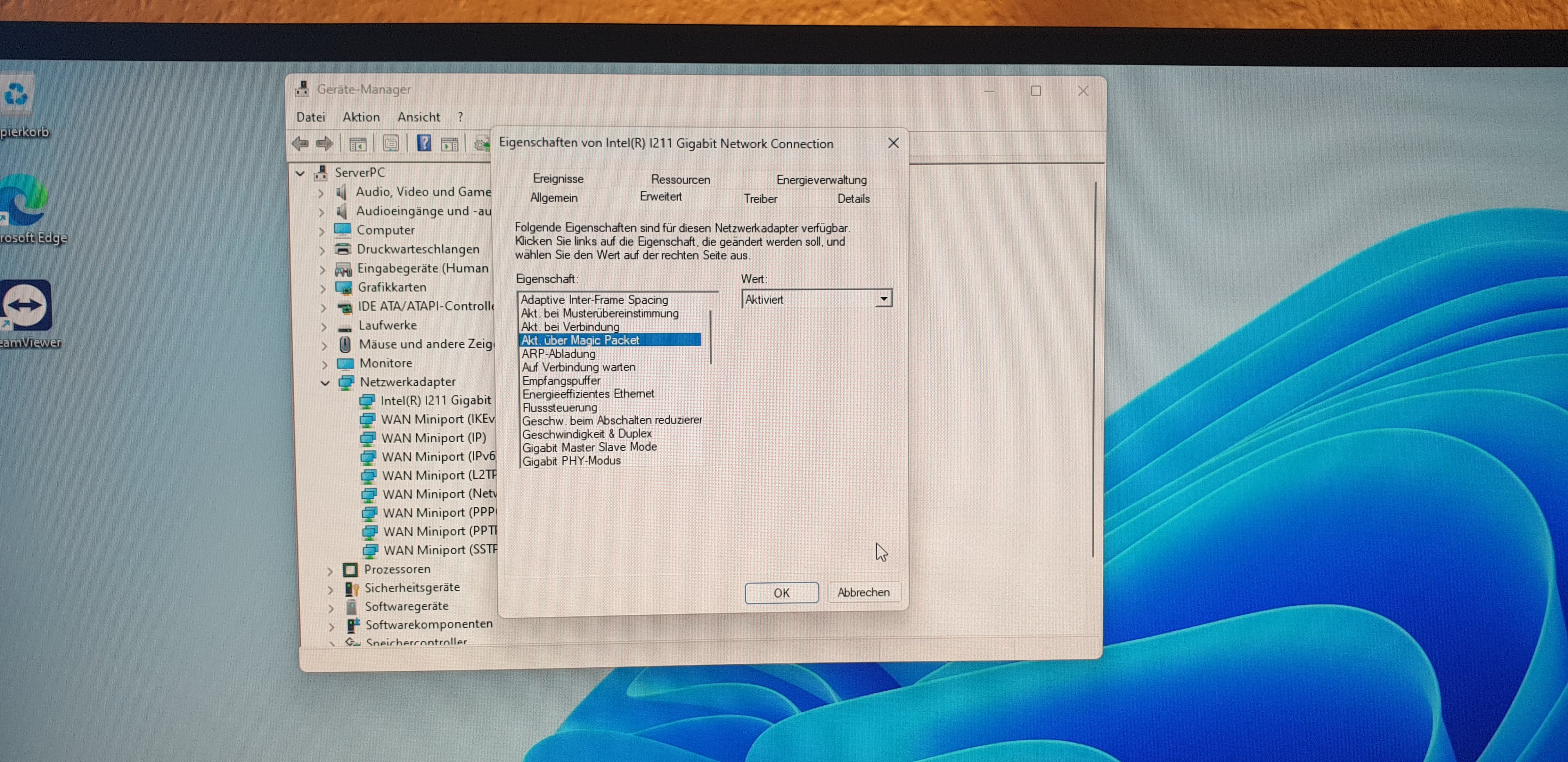Select 'Flusssteuerung' in the property list
The width and height of the screenshot is (1568, 762).
click(559, 407)
